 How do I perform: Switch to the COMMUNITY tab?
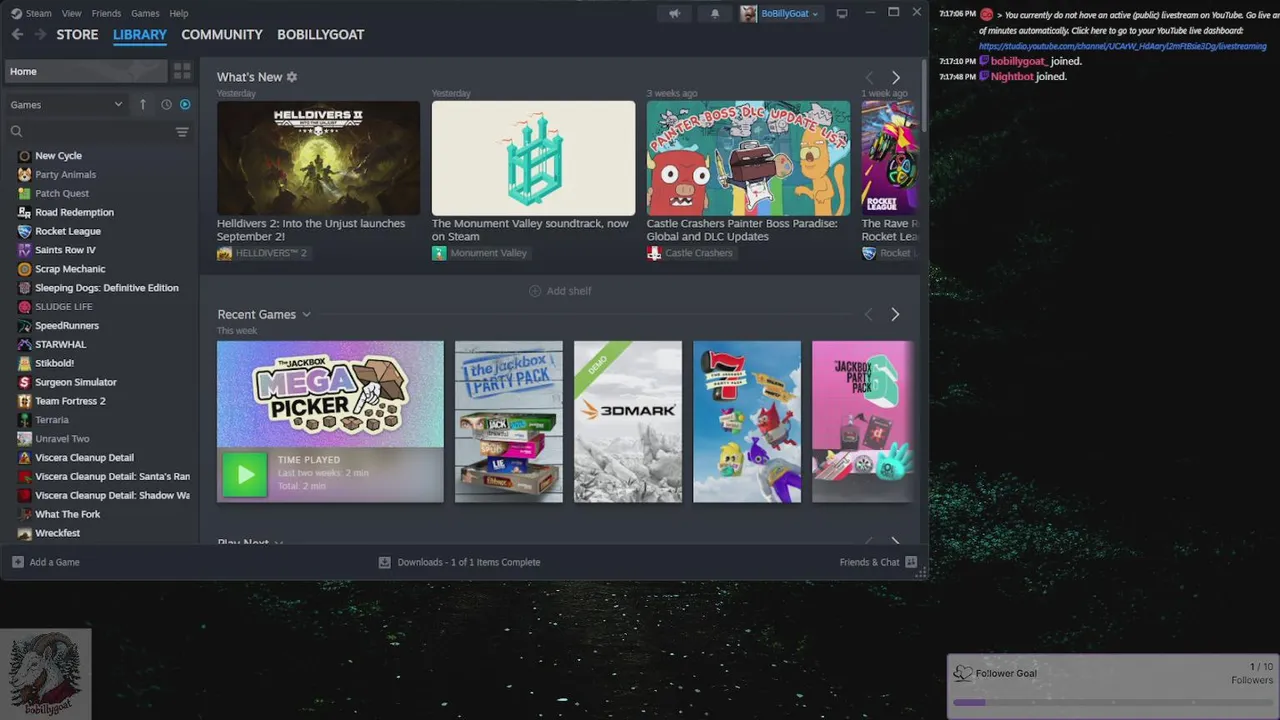point(222,34)
